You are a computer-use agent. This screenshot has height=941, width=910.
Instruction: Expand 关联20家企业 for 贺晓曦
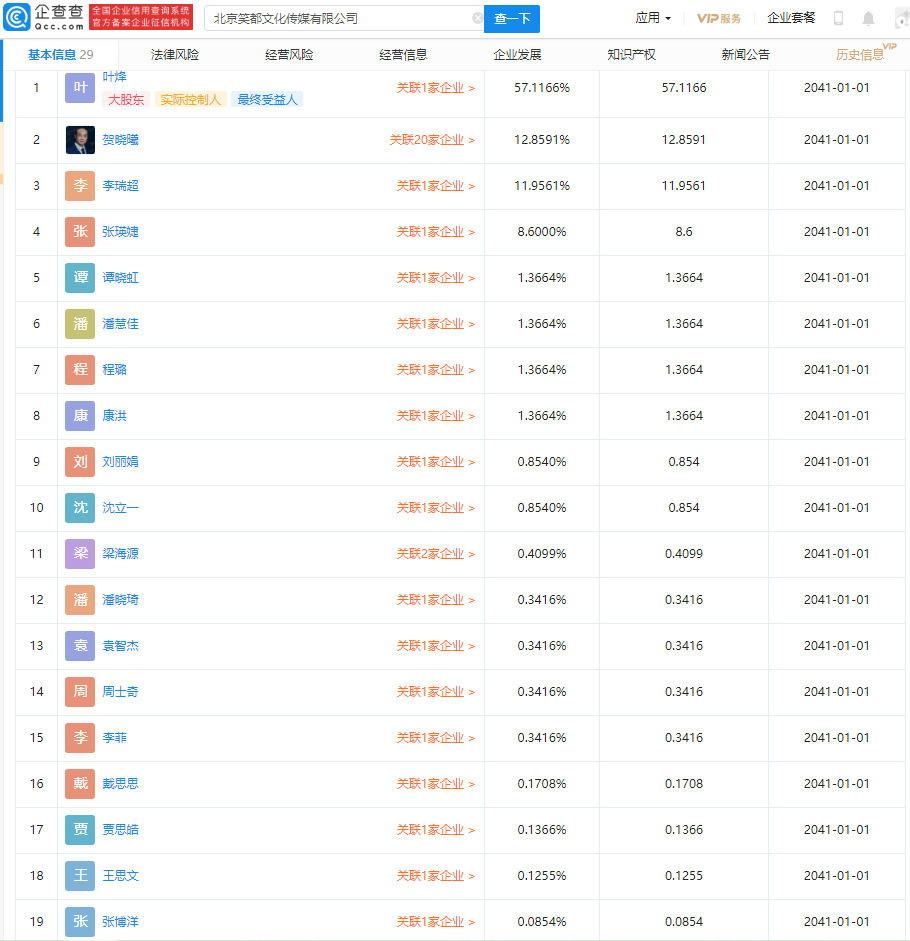click(x=432, y=140)
